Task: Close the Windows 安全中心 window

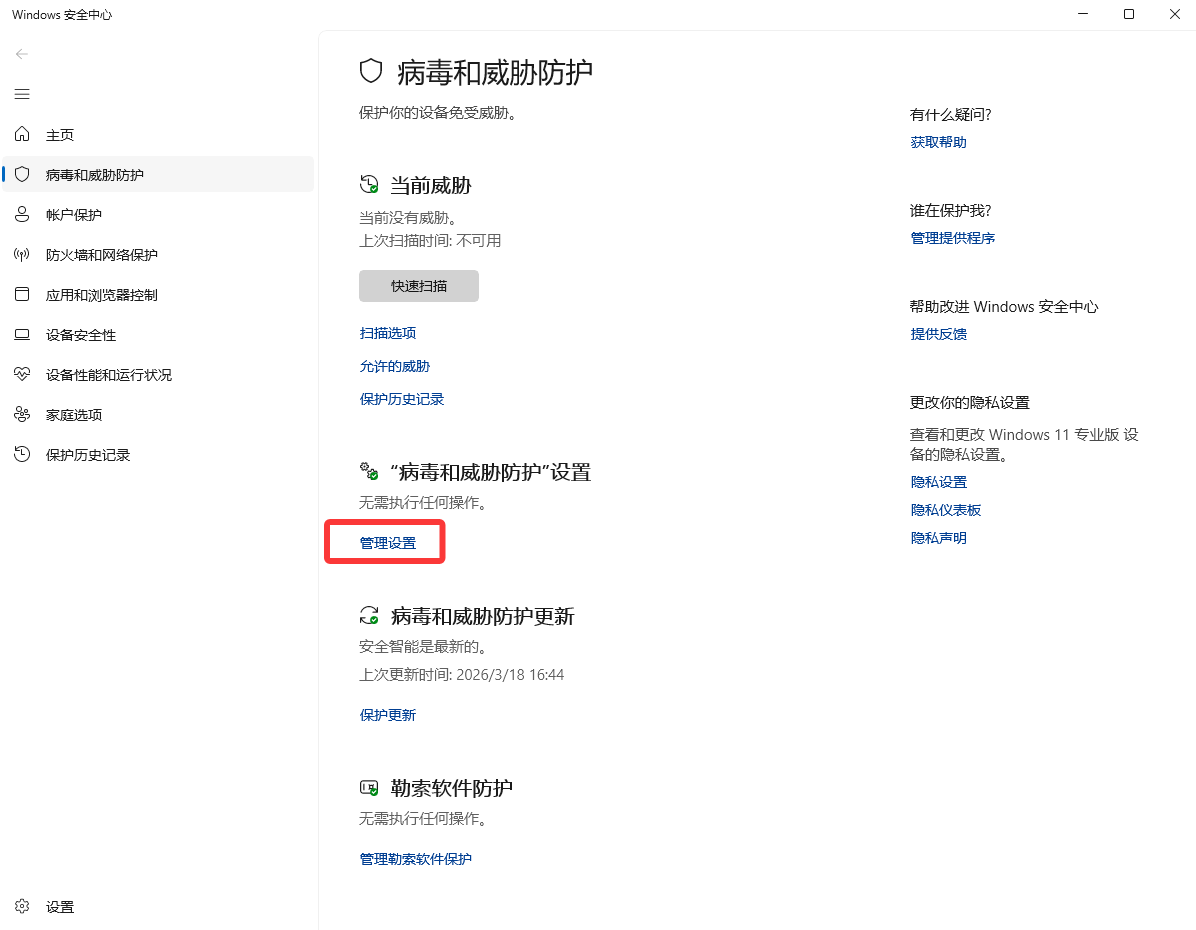Action: (1175, 14)
